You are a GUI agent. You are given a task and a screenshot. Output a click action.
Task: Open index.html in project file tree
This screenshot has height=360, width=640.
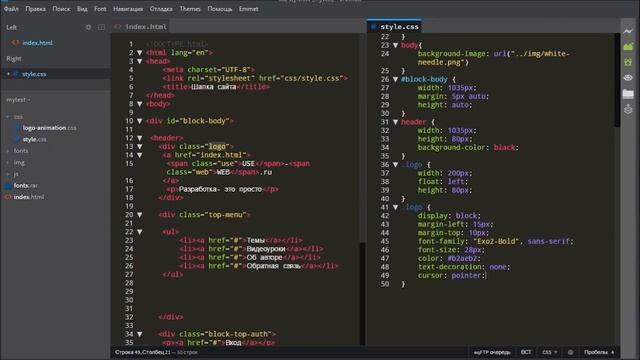click(x=29, y=197)
